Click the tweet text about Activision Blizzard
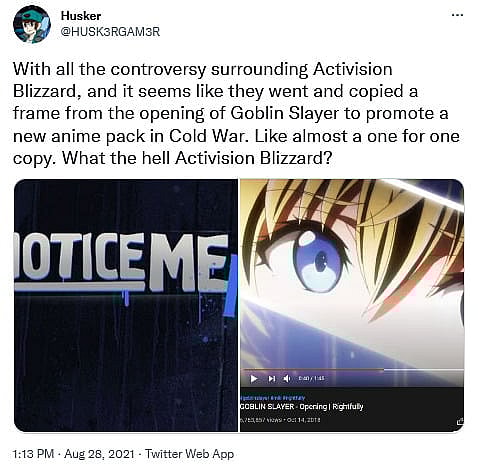The width and height of the screenshot is (478, 469). [236, 113]
